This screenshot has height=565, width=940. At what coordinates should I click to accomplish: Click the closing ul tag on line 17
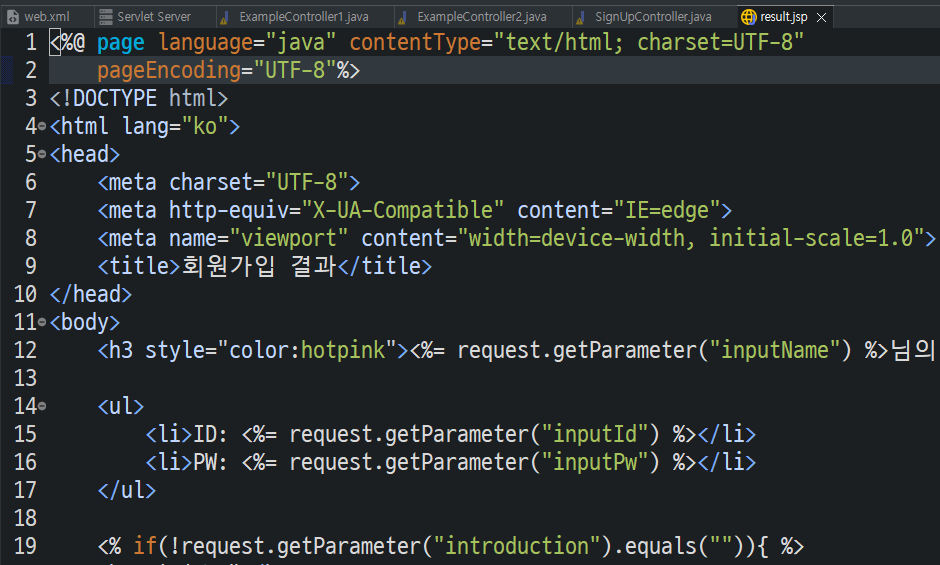(126, 491)
